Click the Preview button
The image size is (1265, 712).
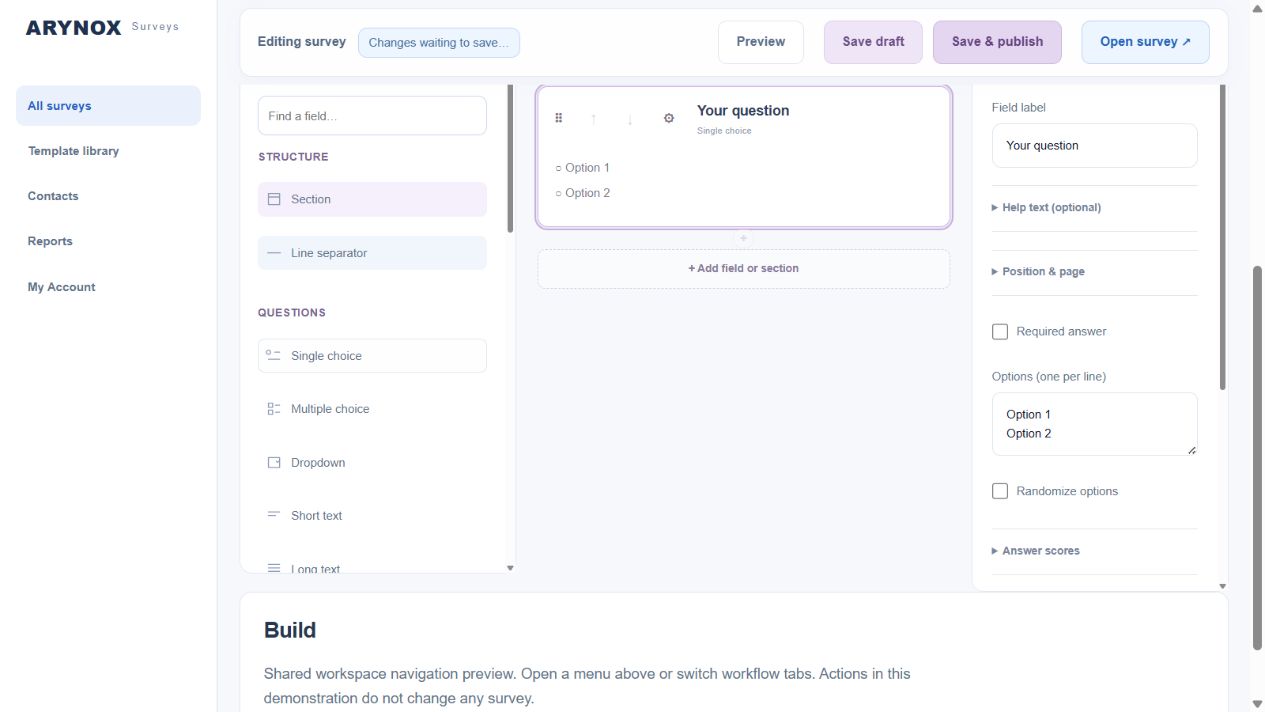click(x=761, y=42)
